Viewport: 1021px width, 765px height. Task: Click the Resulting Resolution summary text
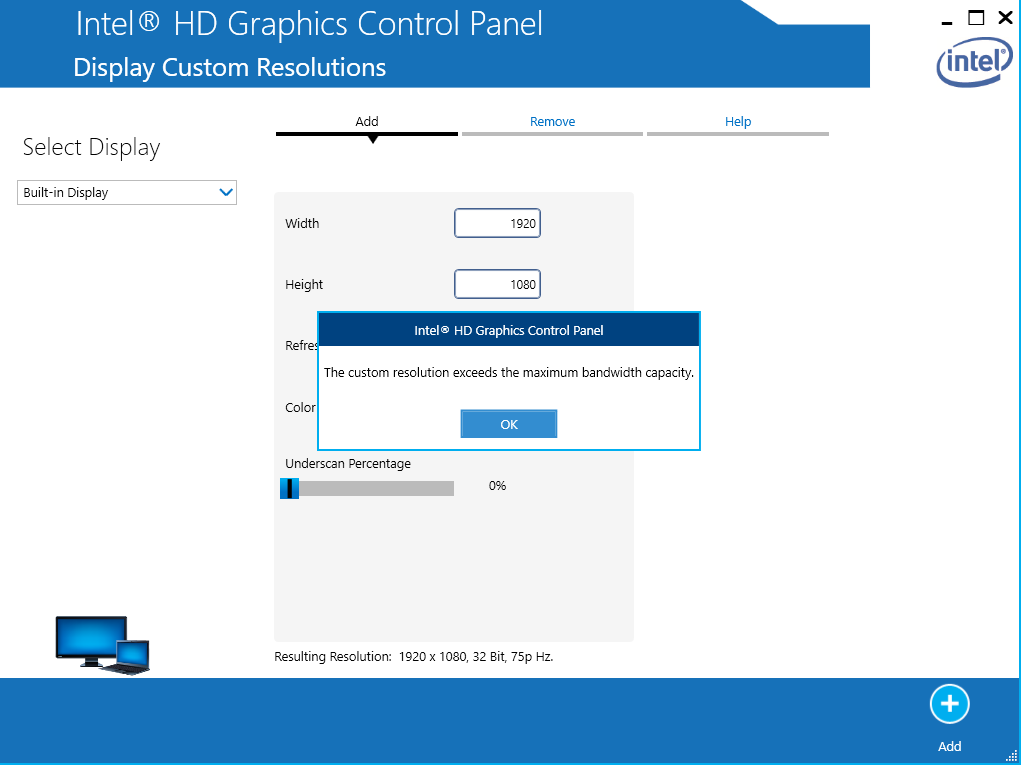(x=413, y=656)
